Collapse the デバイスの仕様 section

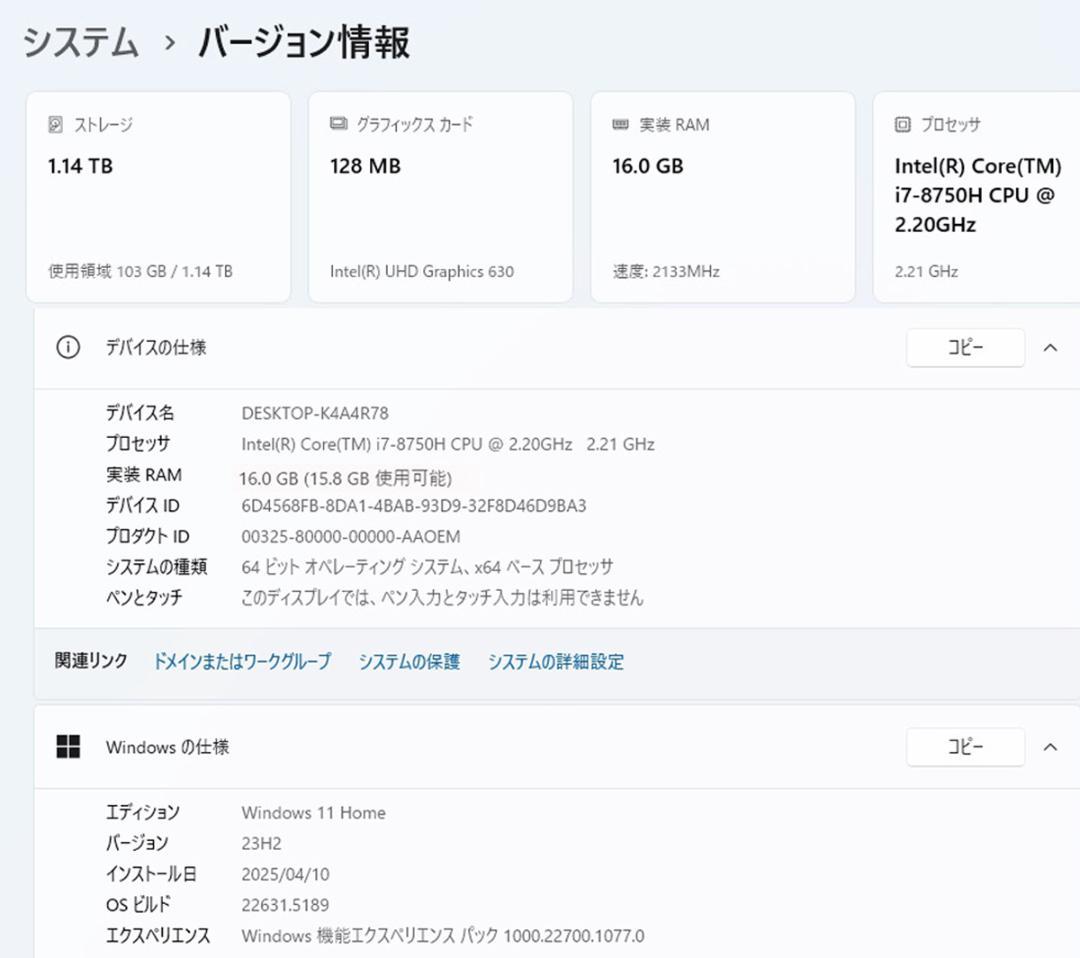click(1048, 348)
